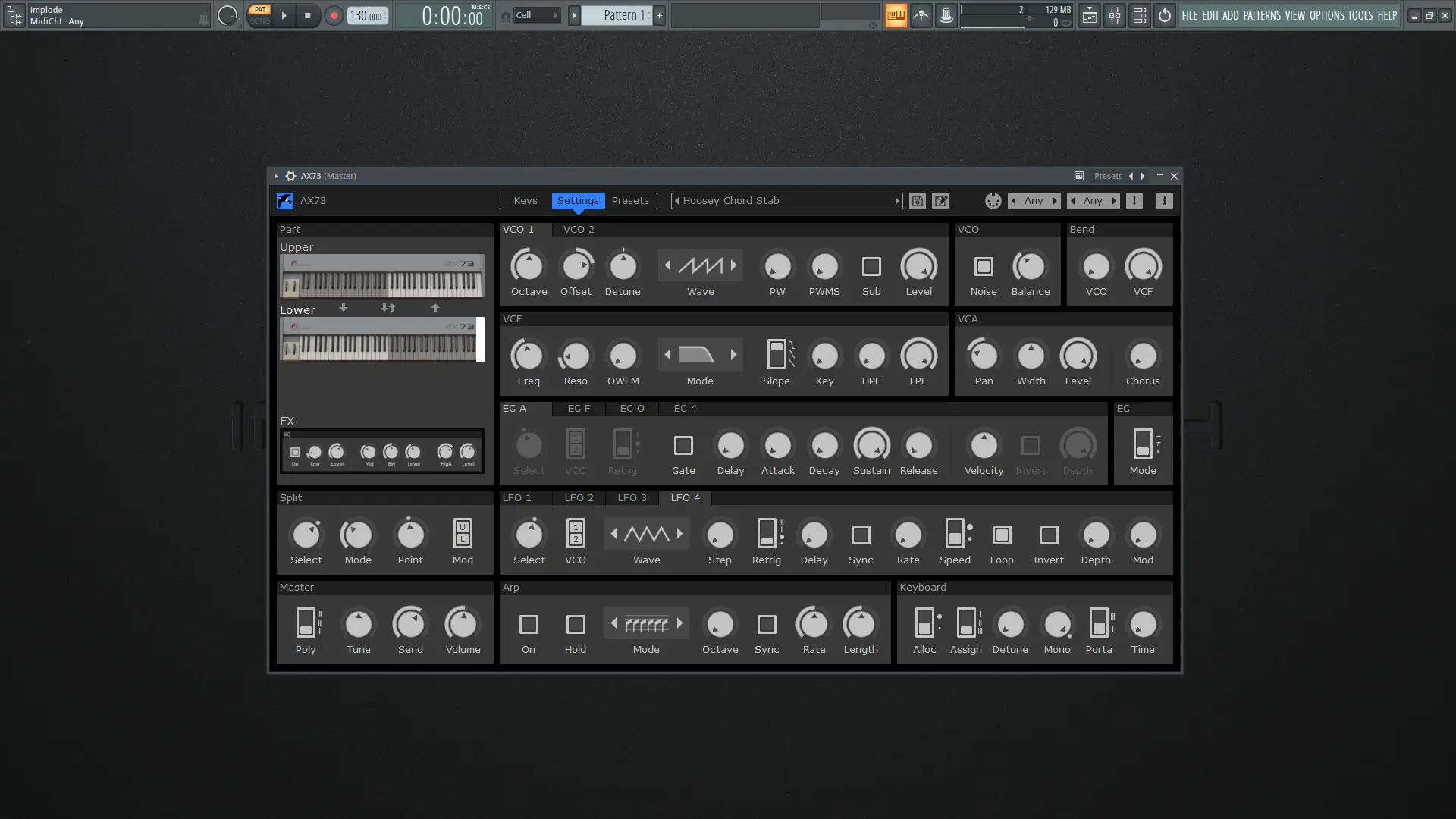Save the AX73 preset with disk icon
The width and height of the screenshot is (1456, 819).
[x=917, y=201]
